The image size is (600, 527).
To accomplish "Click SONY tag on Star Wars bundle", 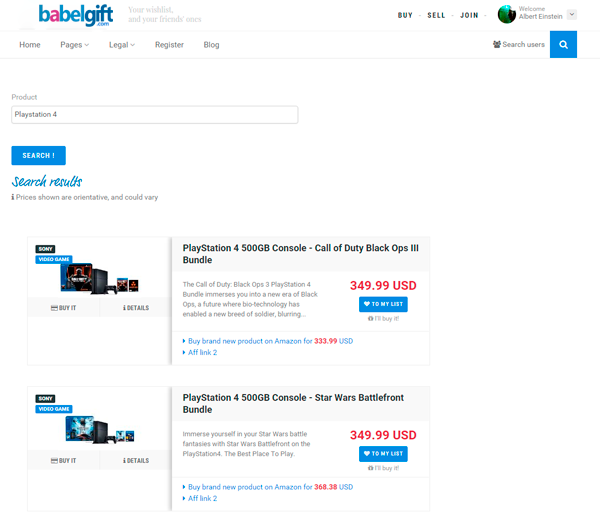I will click(45, 398).
